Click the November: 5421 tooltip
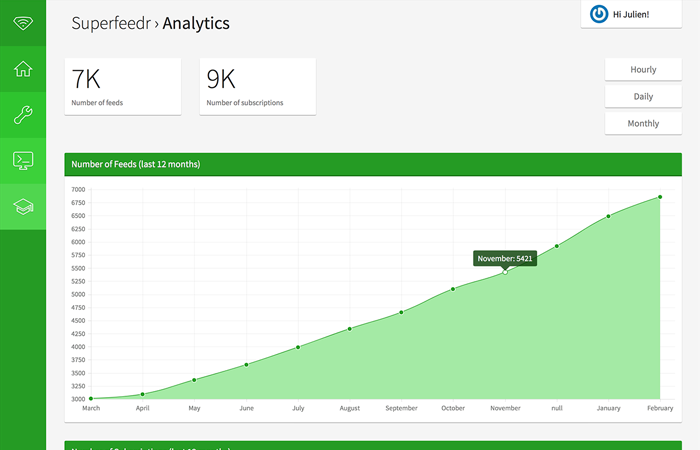The width and height of the screenshot is (700, 450). click(505, 258)
